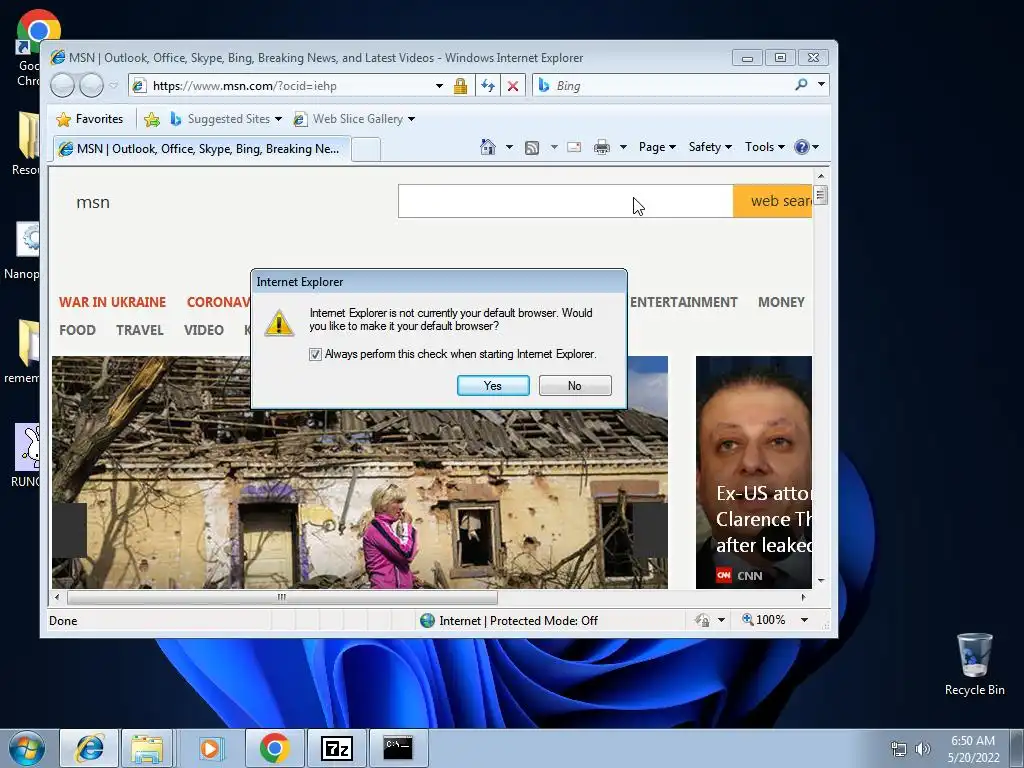
Task: Click the Help question mark icon
Action: [802, 147]
